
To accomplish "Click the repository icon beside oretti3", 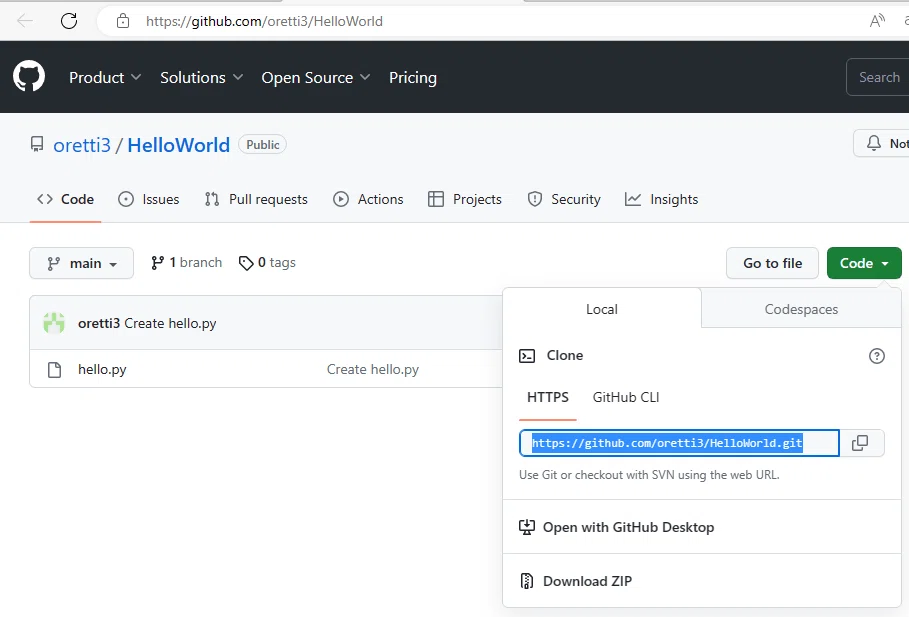I will [x=37, y=144].
